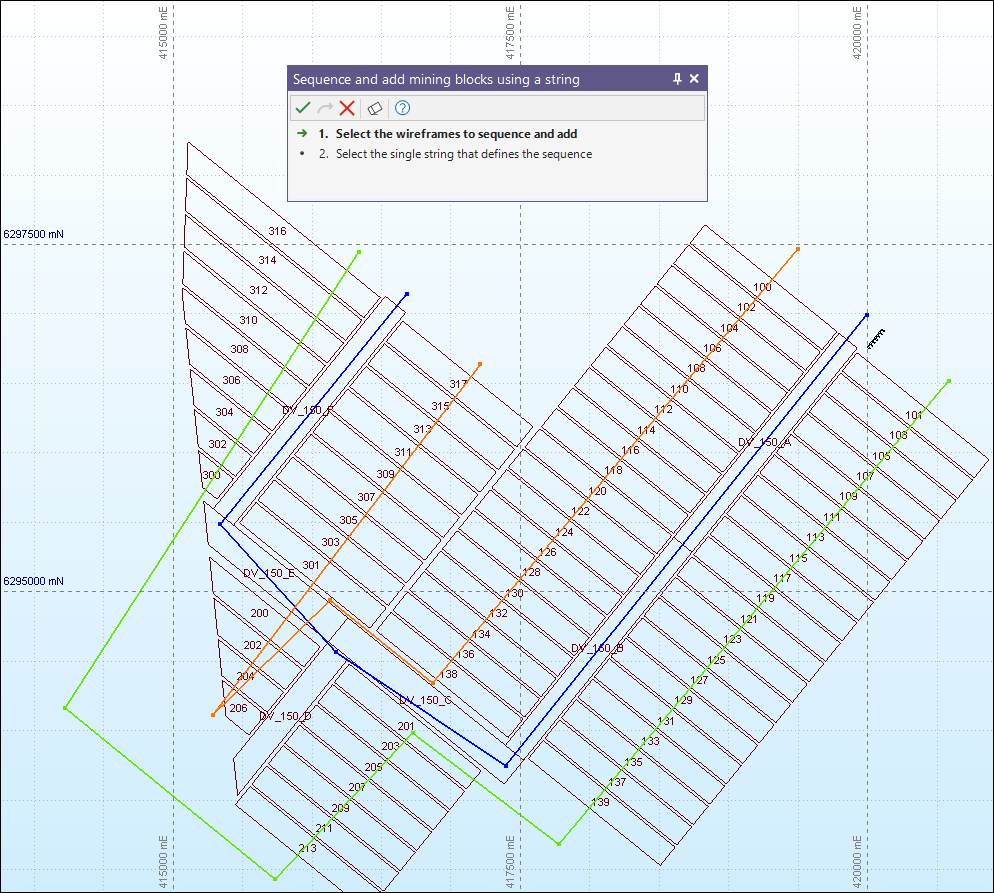
Task: Click the eraser clear-selection icon
Action: coord(375,108)
